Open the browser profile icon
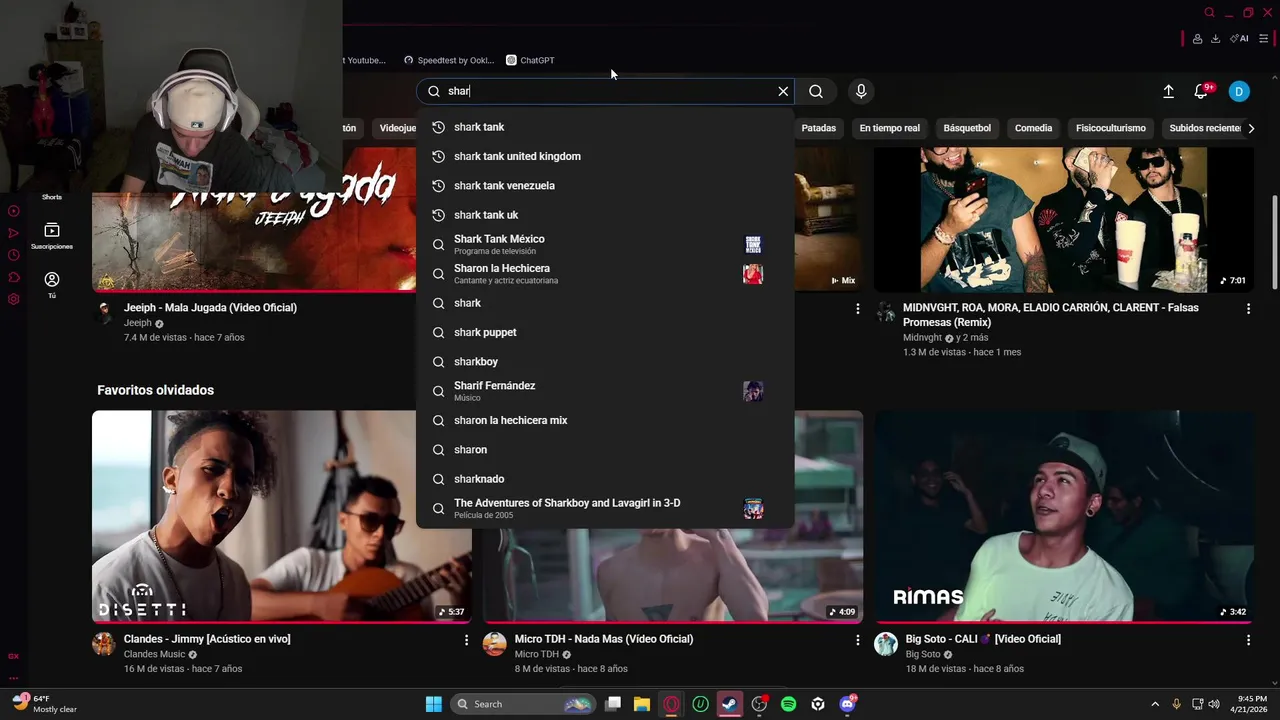Image resolution: width=1280 pixels, height=720 pixels. (x=1197, y=39)
